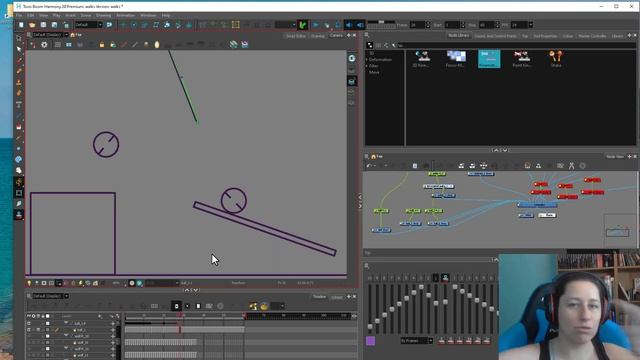Expand the Filter category in Node Library
Image resolution: width=640 pixels, height=360 pixels.
[x=367, y=66]
